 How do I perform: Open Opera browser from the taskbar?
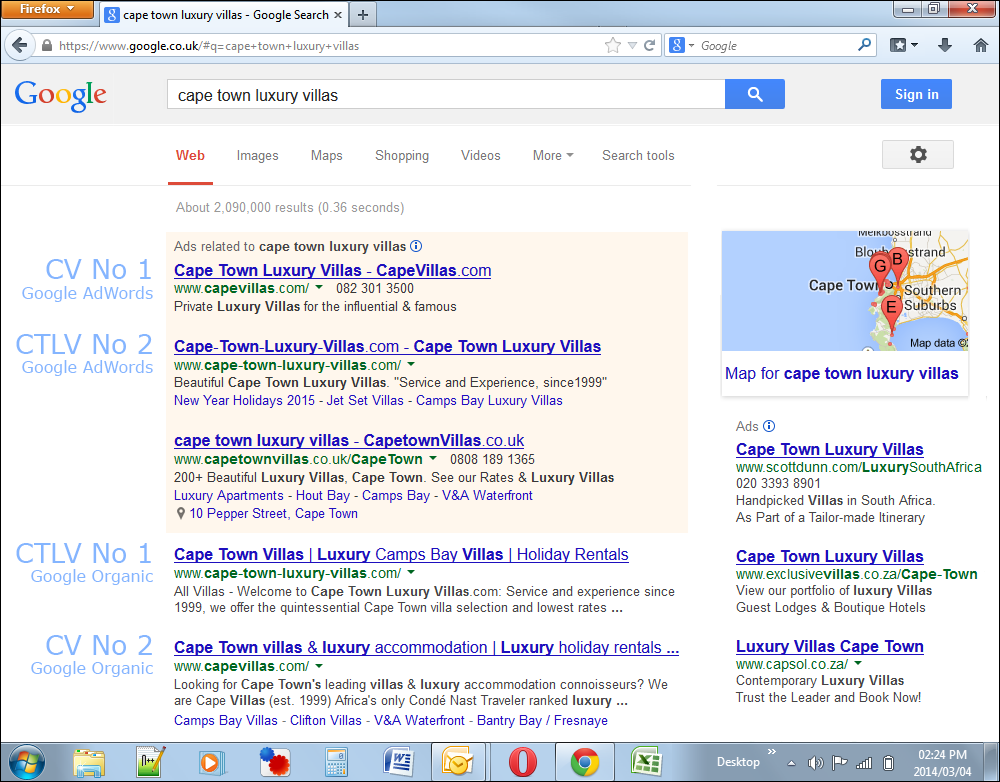(523, 762)
